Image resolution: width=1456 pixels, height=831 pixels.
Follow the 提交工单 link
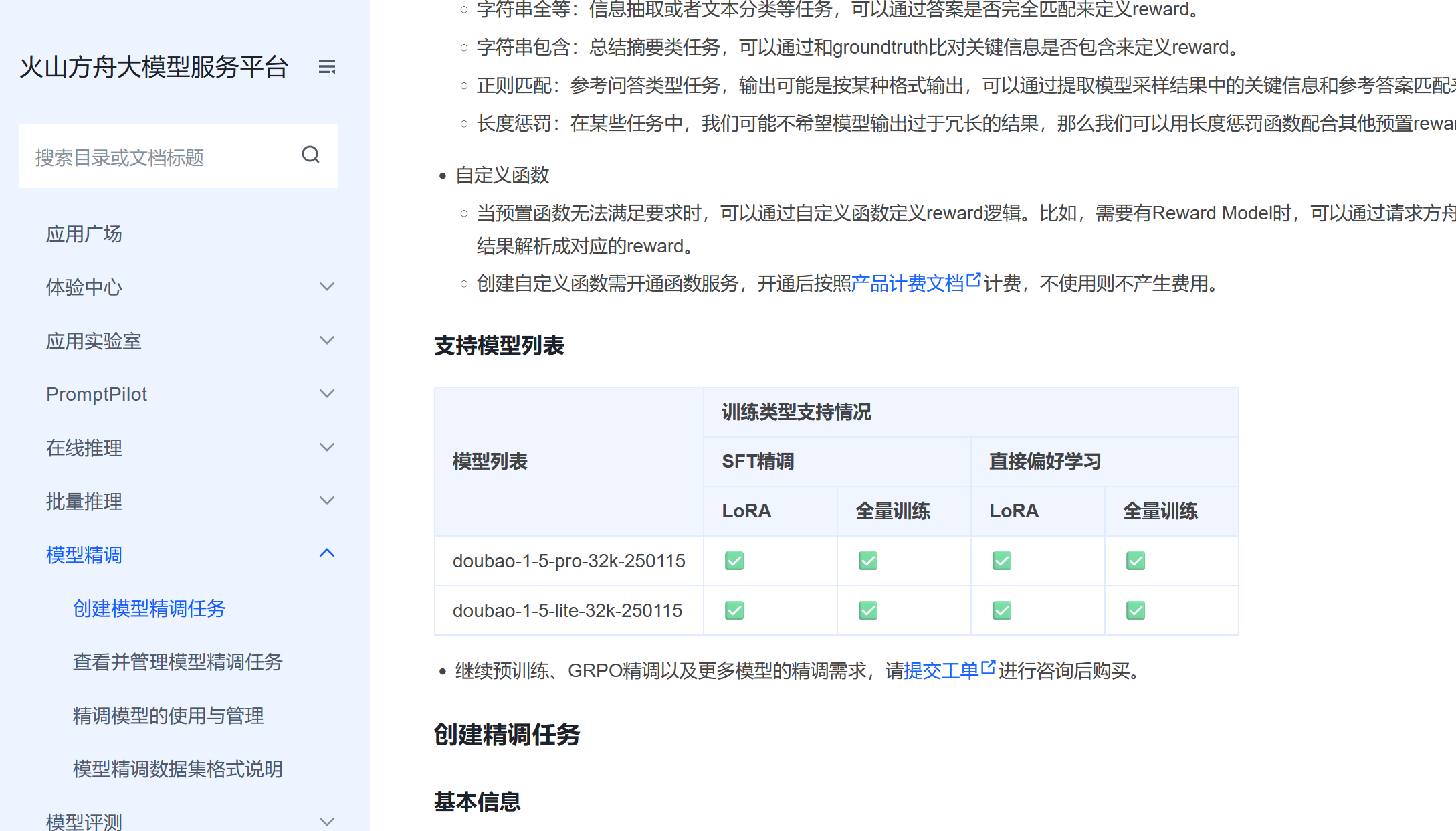[x=940, y=670]
